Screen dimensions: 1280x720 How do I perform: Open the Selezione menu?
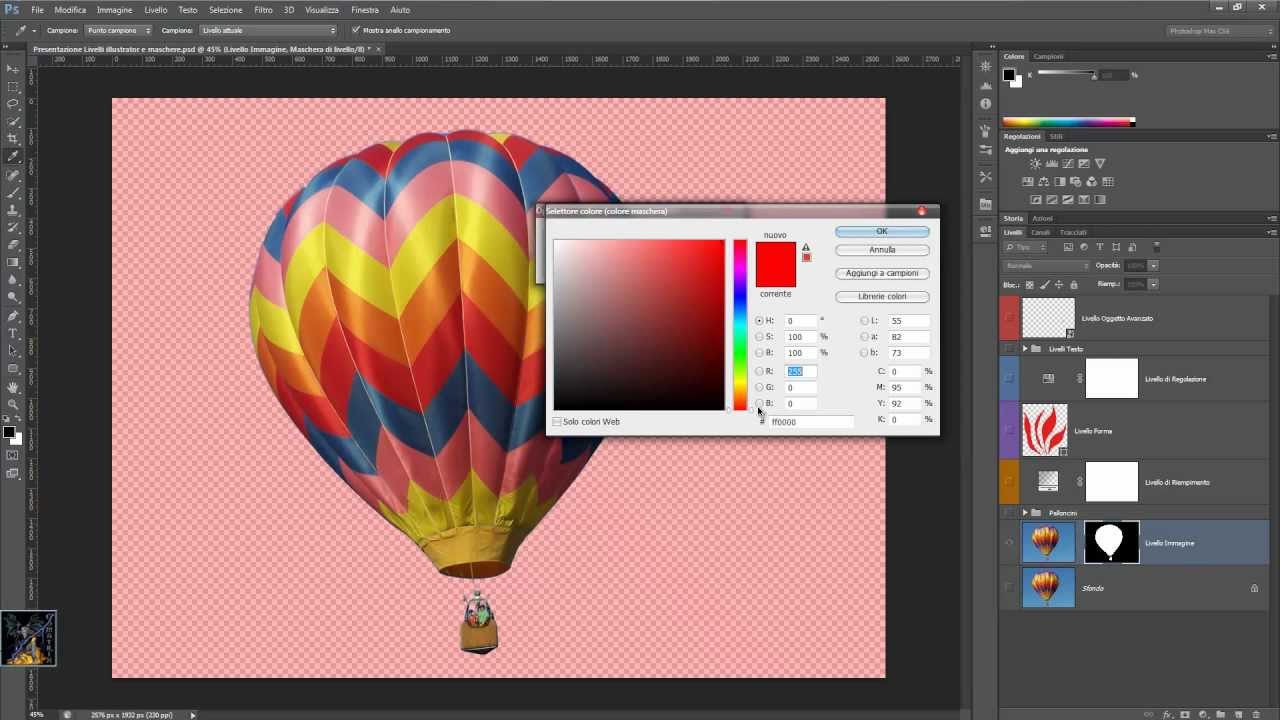point(226,10)
